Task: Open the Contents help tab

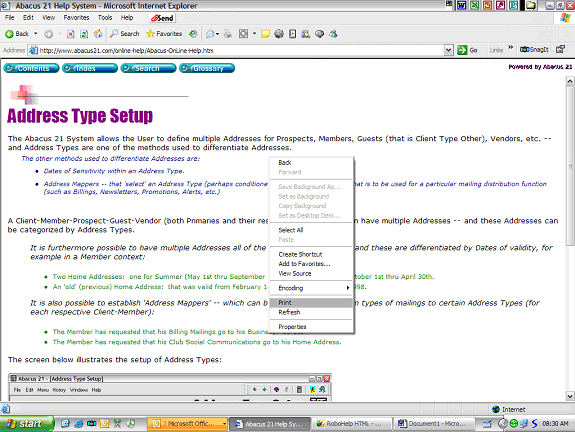Action: 32,68
